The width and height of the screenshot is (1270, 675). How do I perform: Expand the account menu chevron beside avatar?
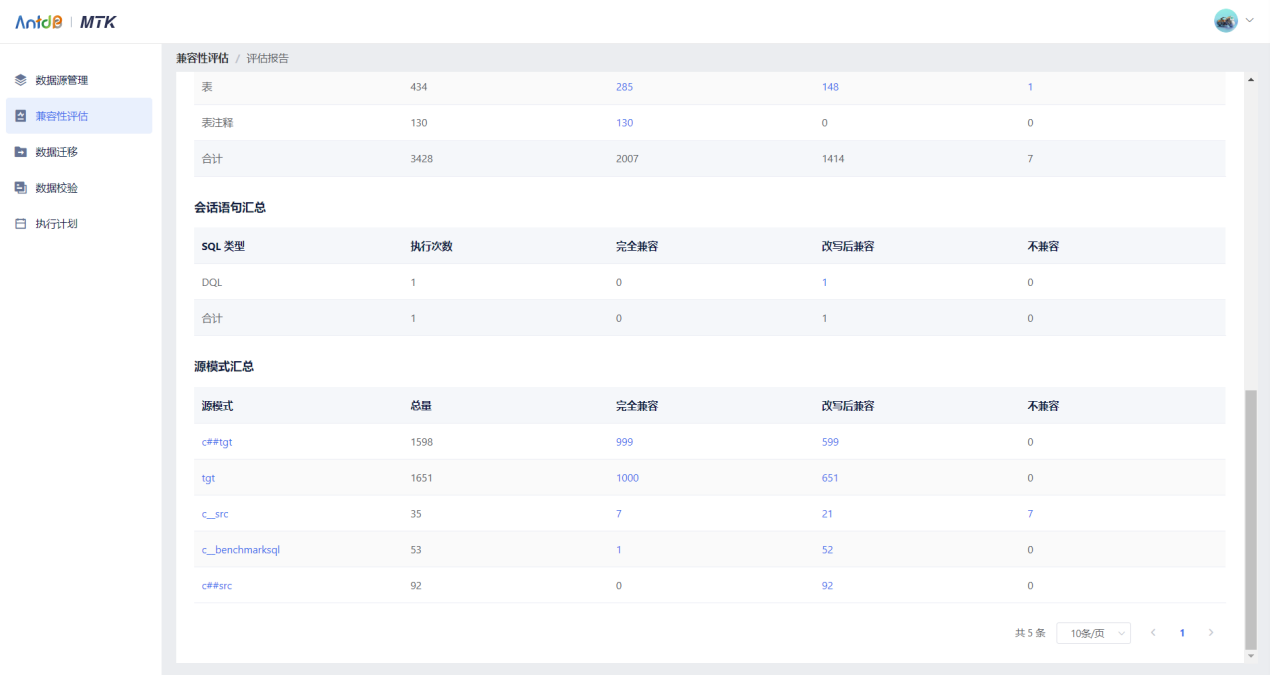[1247, 20]
